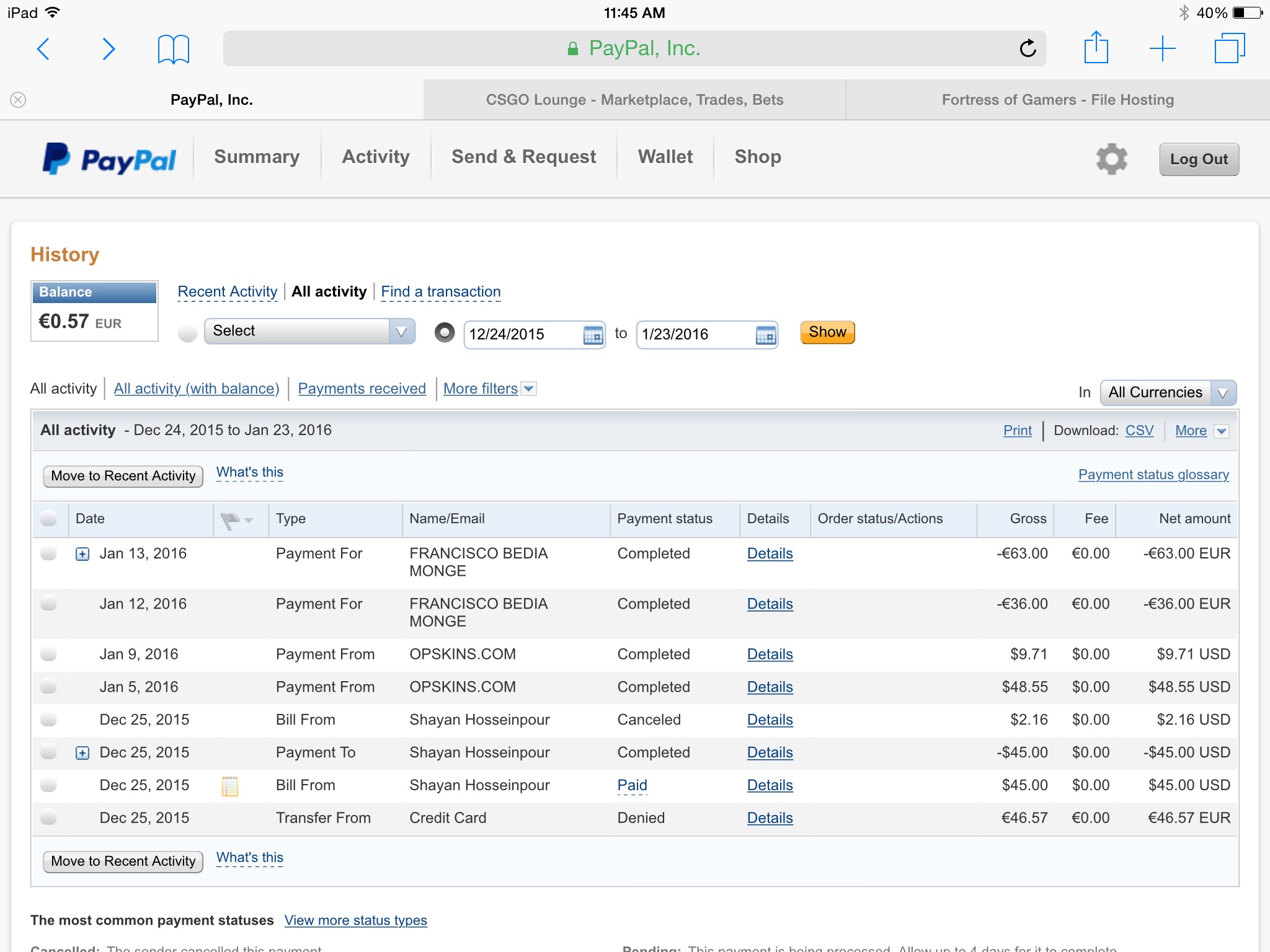Select the preset period radio button
This screenshot has width=1270, height=952.
(x=187, y=333)
